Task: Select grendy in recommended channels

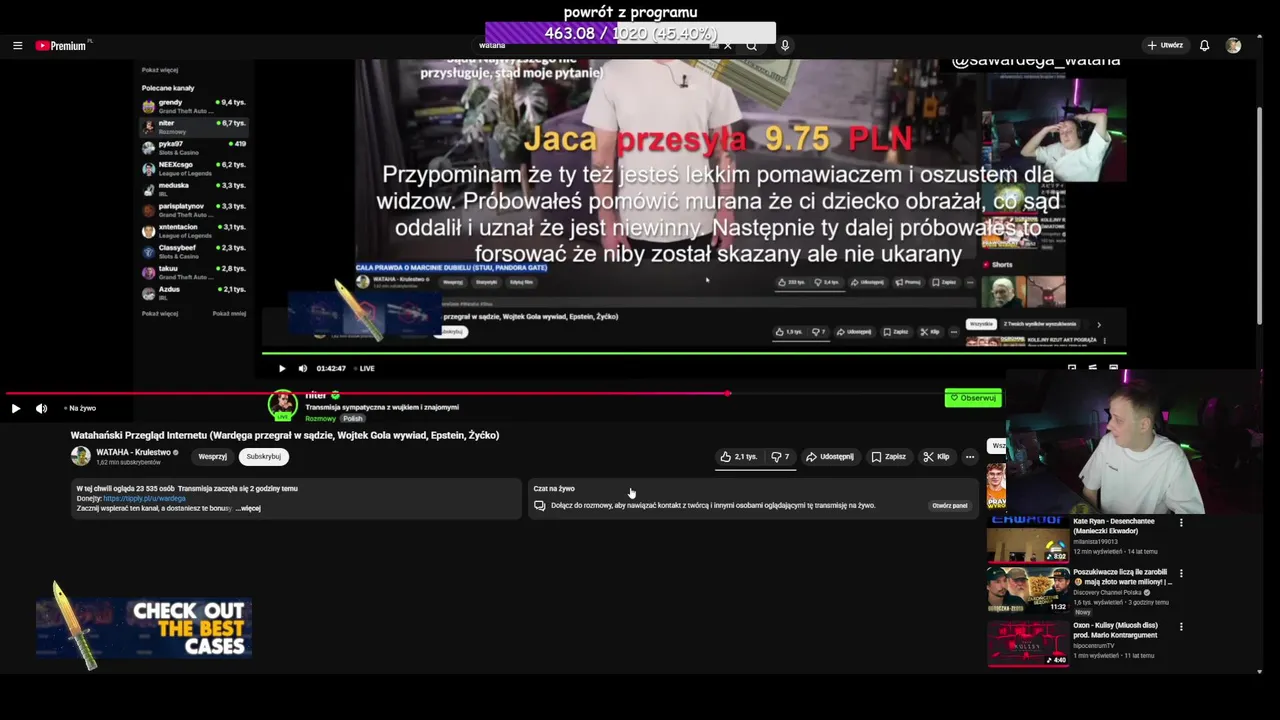Action: pos(194,106)
